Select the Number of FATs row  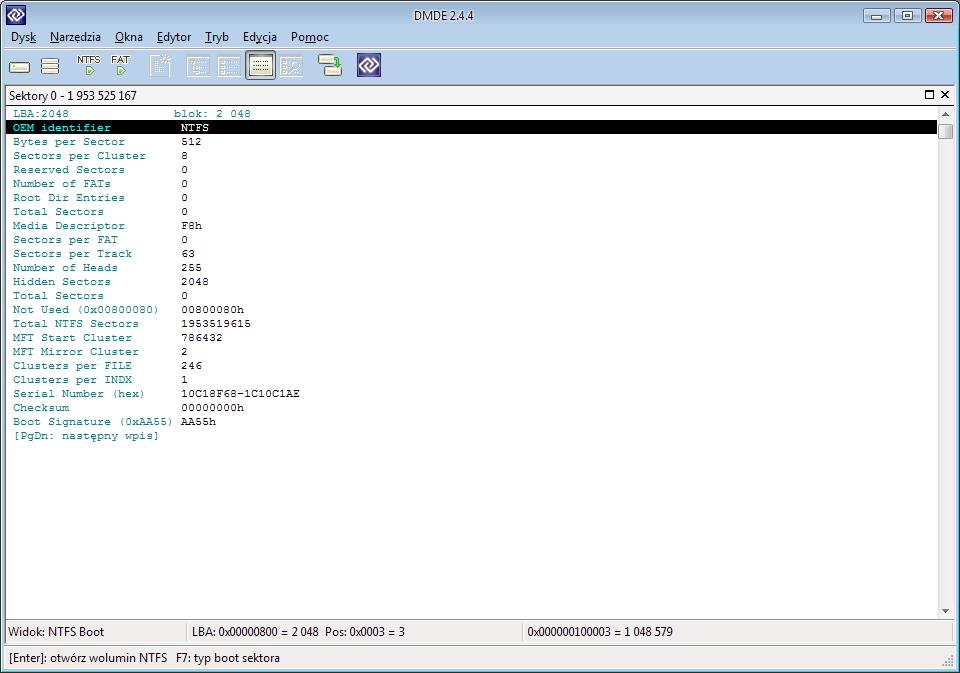click(471, 184)
